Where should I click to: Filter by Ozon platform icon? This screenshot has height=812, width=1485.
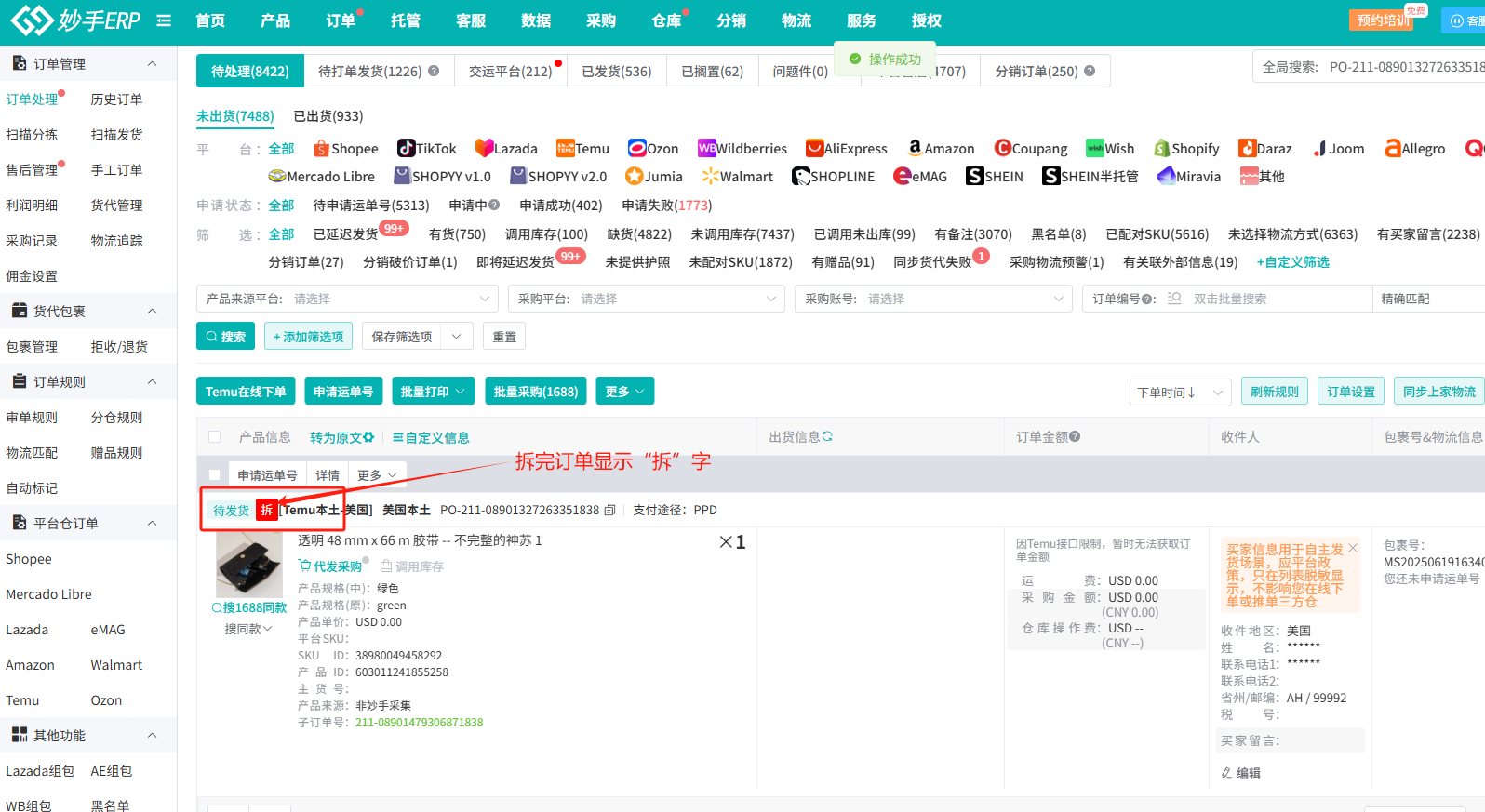click(636, 148)
